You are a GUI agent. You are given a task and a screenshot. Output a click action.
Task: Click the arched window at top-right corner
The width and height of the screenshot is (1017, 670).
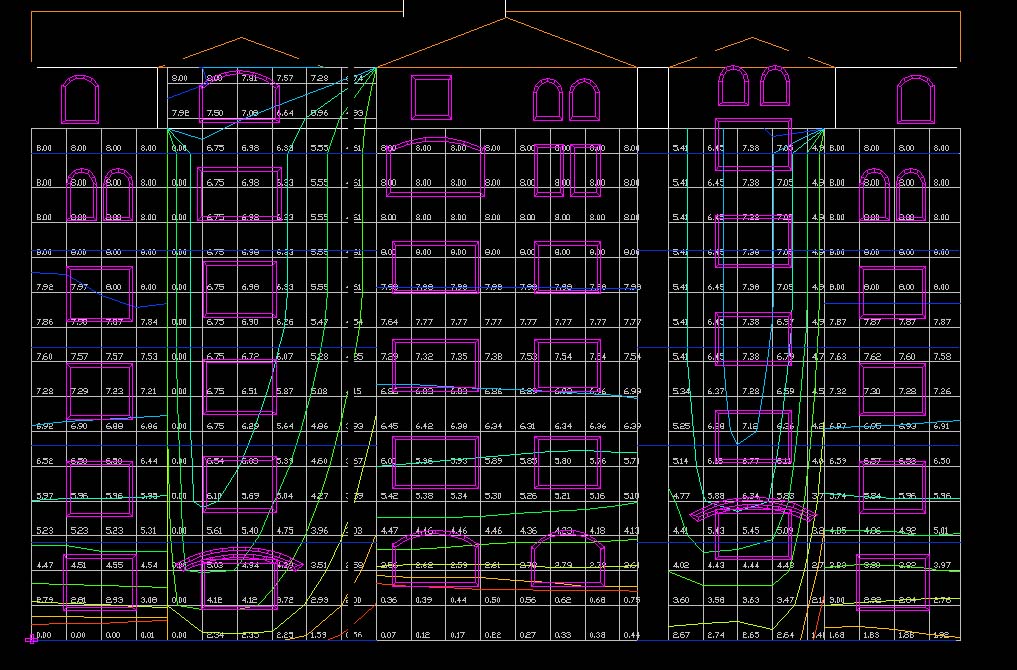point(916,96)
